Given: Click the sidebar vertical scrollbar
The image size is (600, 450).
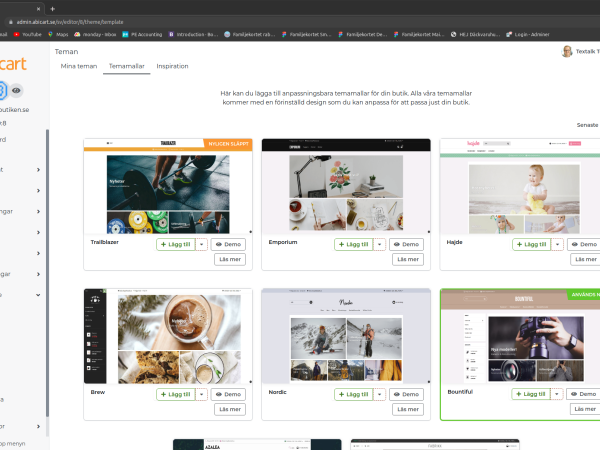Looking at the screenshot, I should pos(47,273).
